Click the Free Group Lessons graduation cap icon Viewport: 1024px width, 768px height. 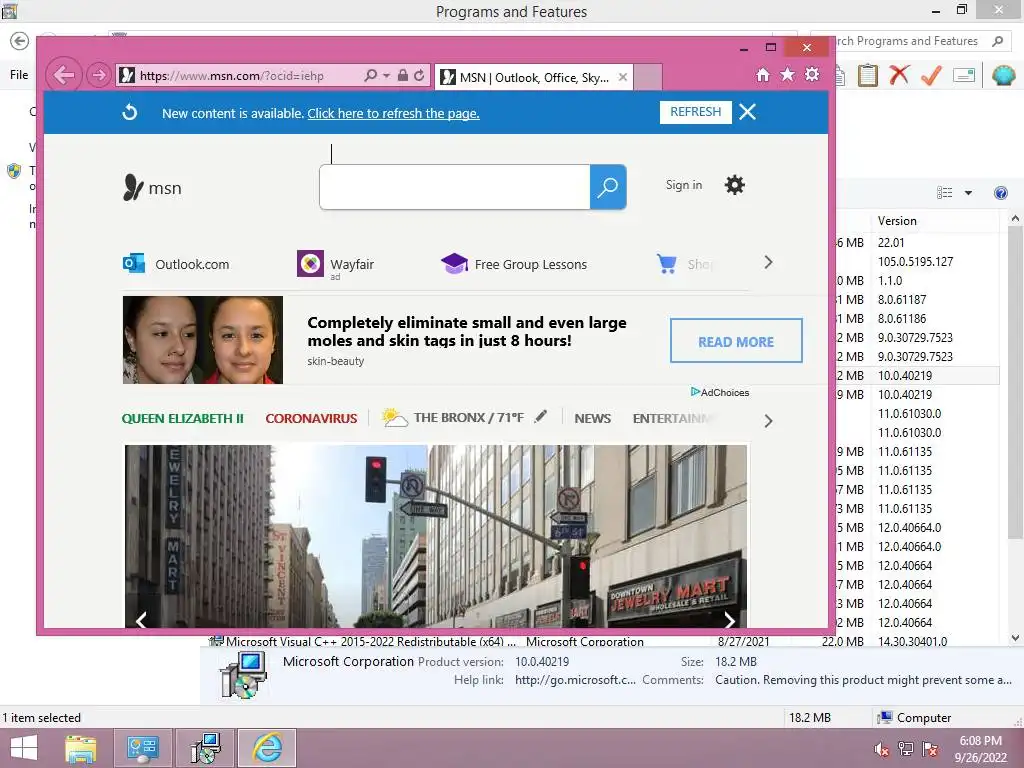click(x=454, y=263)
